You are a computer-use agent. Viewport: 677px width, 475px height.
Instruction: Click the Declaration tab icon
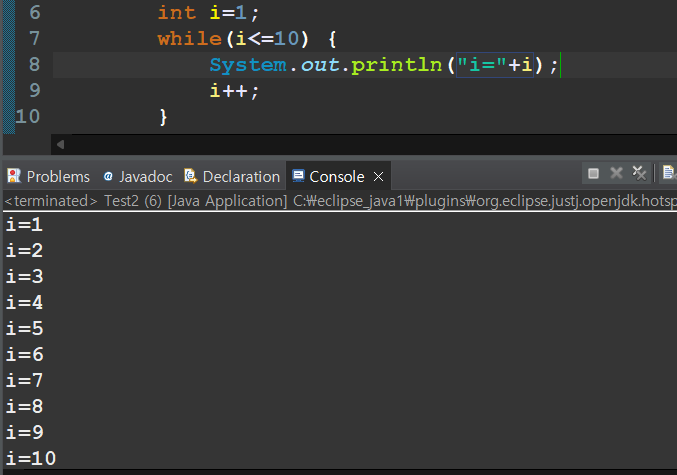point(190,176)
